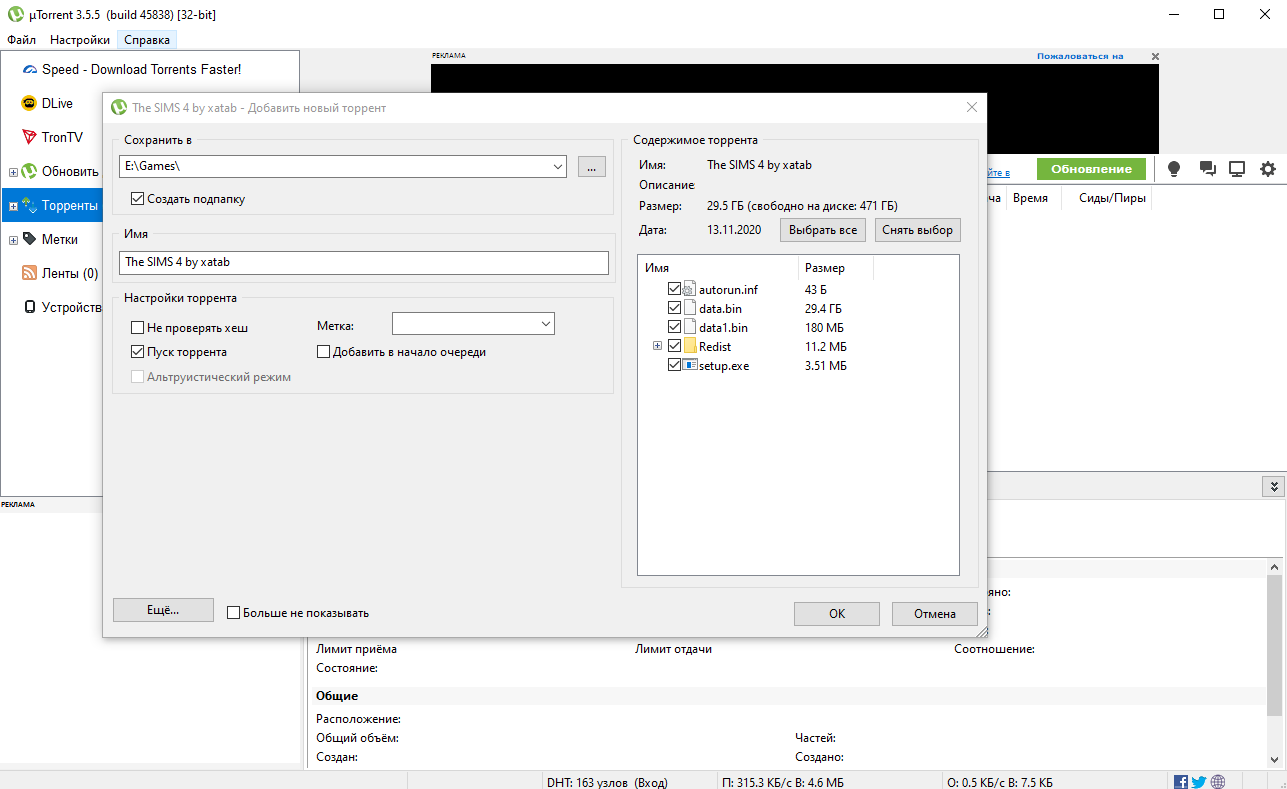Image resolution: width=1287 pixels, height=789 pixels.
Task: Click the Метки tag icon
Action: point(30,239)
